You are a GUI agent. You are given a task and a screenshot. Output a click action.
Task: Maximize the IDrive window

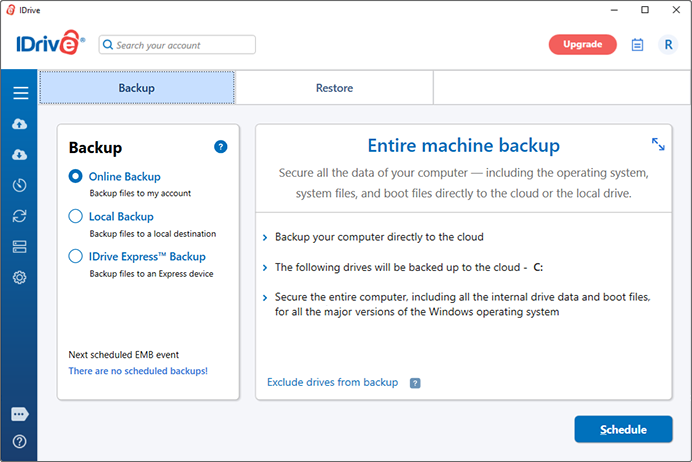pos(645,10)
